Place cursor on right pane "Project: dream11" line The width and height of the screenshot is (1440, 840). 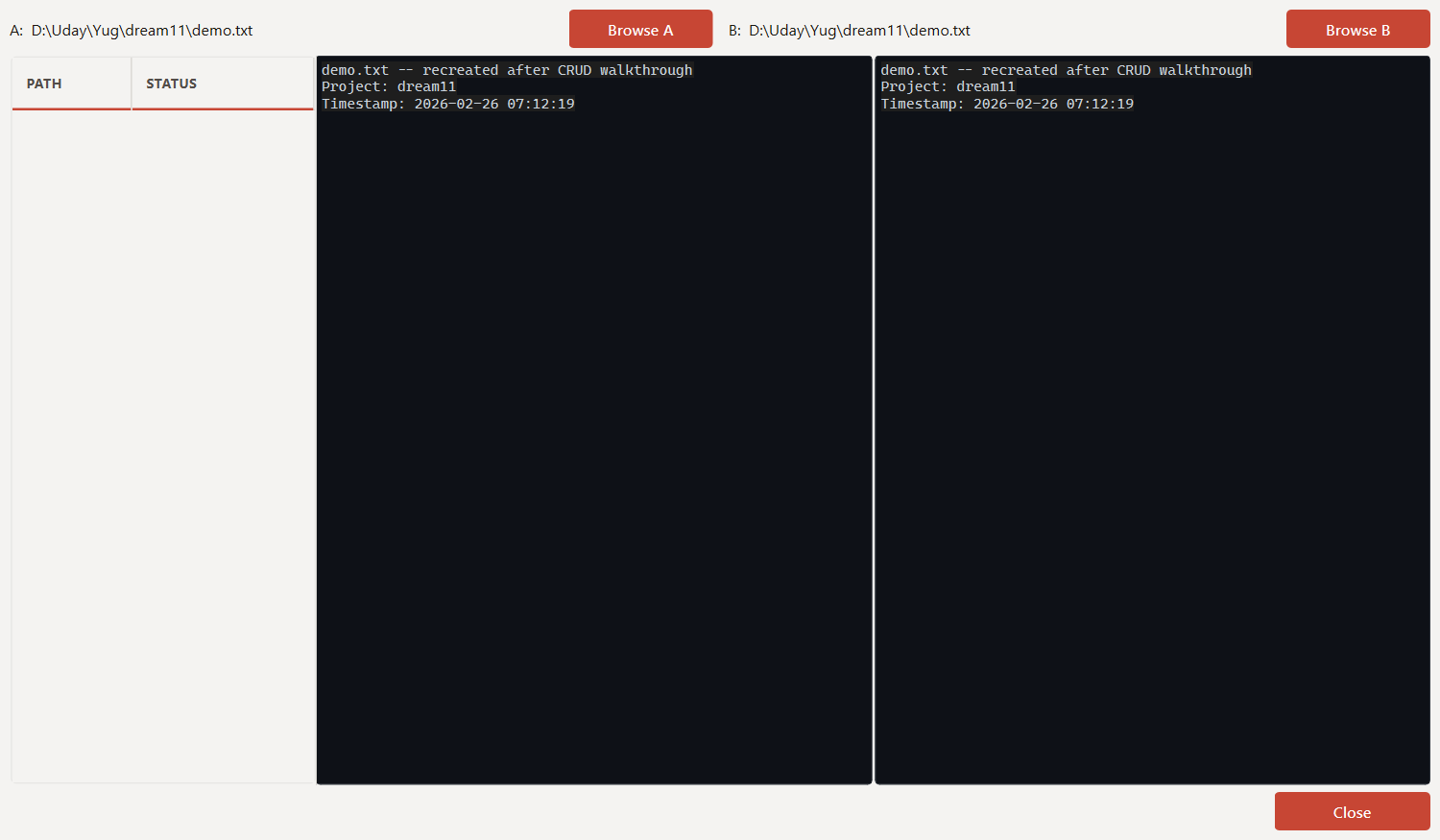(x=948, y=86)
